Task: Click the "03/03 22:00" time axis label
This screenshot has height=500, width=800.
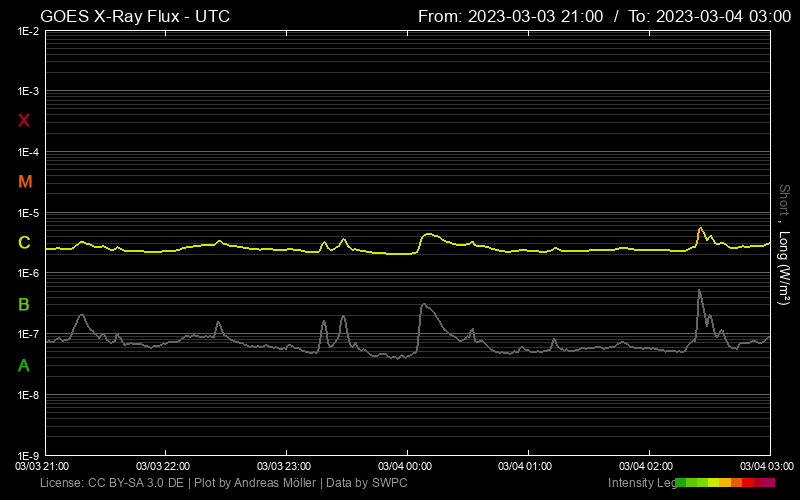Action: 163,466
